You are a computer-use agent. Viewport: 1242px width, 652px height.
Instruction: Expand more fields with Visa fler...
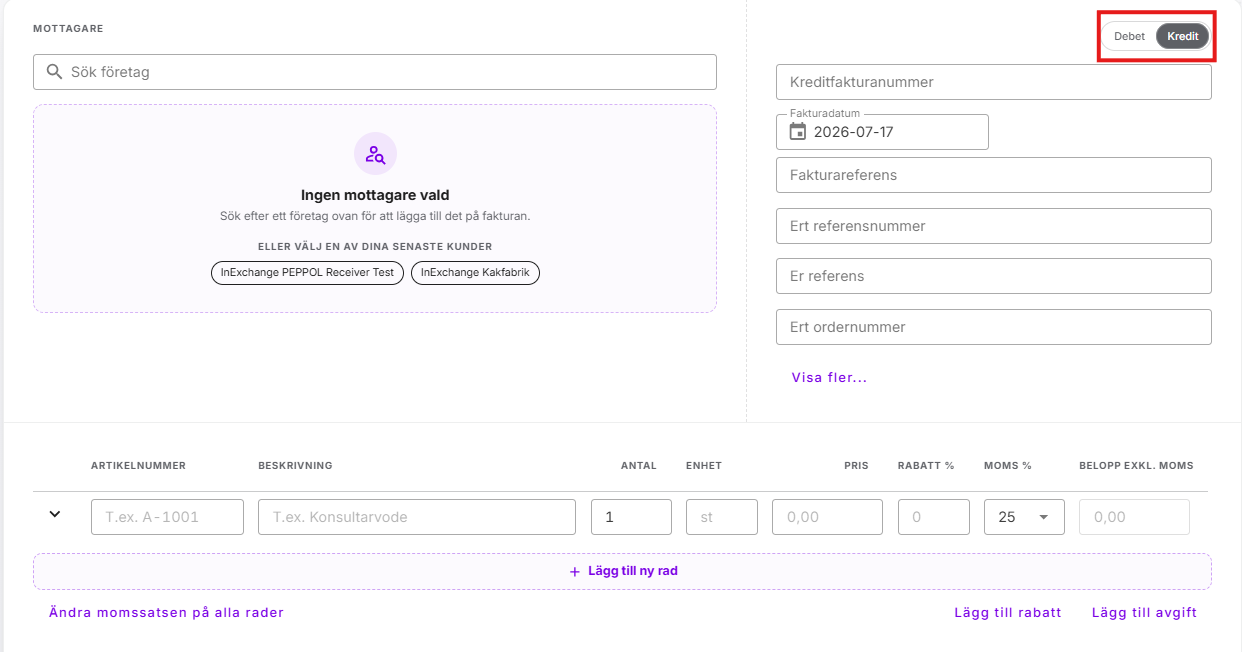pos(829,378)
